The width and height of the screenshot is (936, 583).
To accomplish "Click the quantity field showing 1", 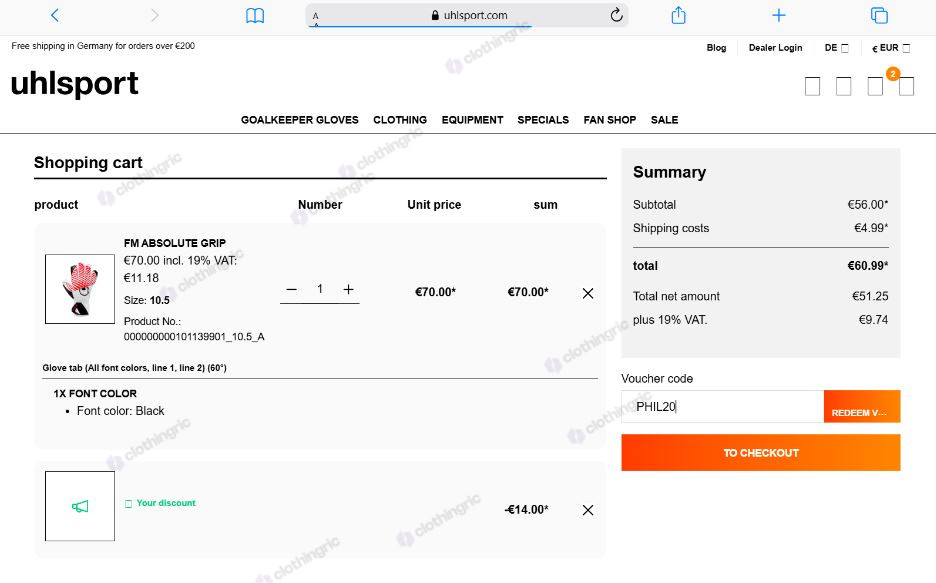I will (320, 289).
